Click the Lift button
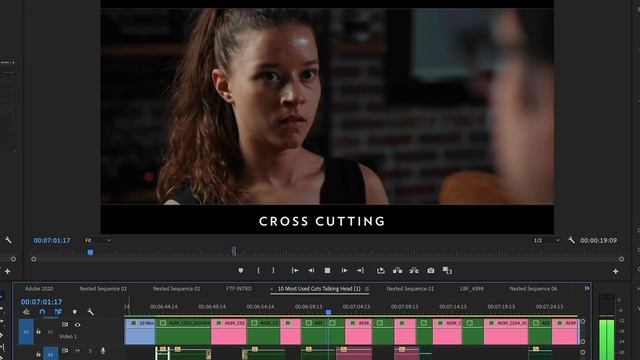Viewport: 640px width, 360px height. point(381,271)
